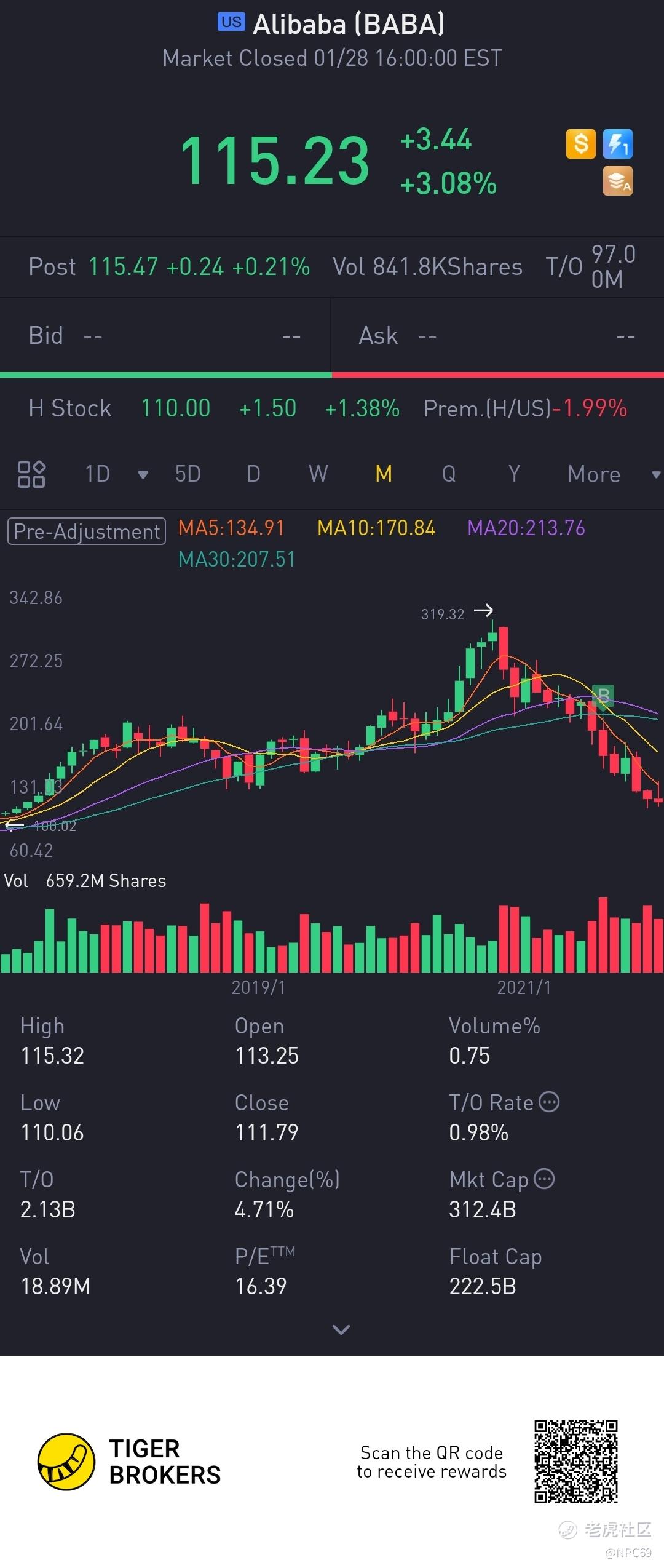This screenshot has width=664, height=1568.
Task: Switch to the 1D chart tab
Action: pyautogui.click(x=97, y=474)
